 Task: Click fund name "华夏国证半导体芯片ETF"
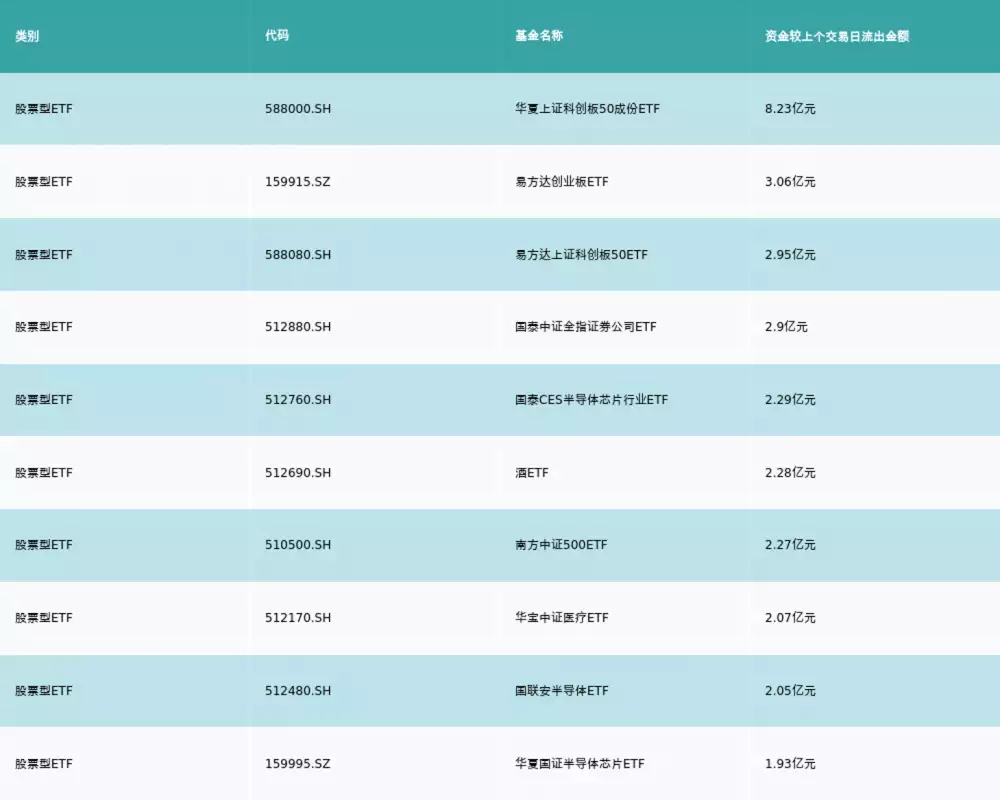pyautogui.click(x=580, y=764)
